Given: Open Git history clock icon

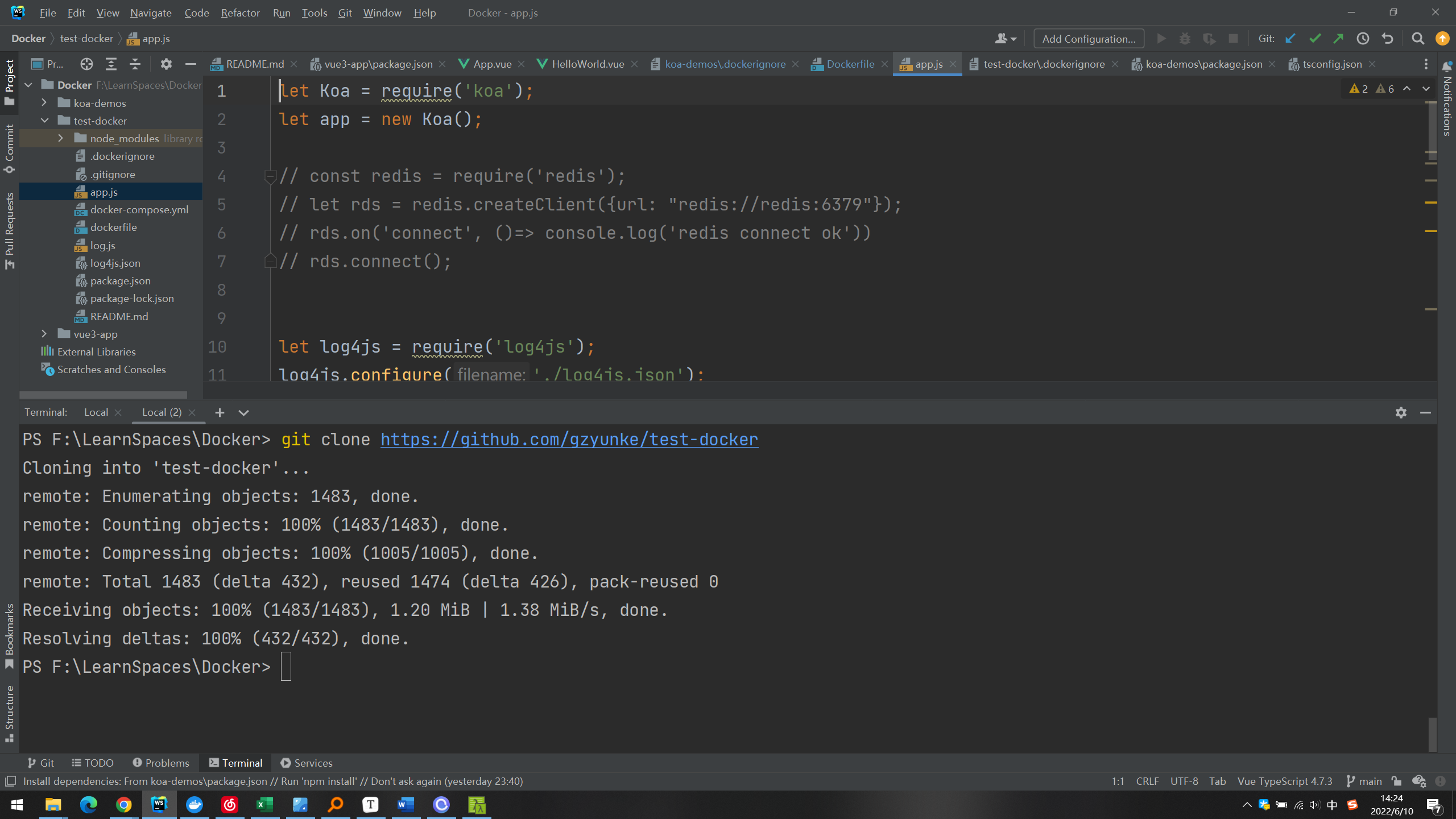Looking at the screenshot, I should click(1363, 39).
